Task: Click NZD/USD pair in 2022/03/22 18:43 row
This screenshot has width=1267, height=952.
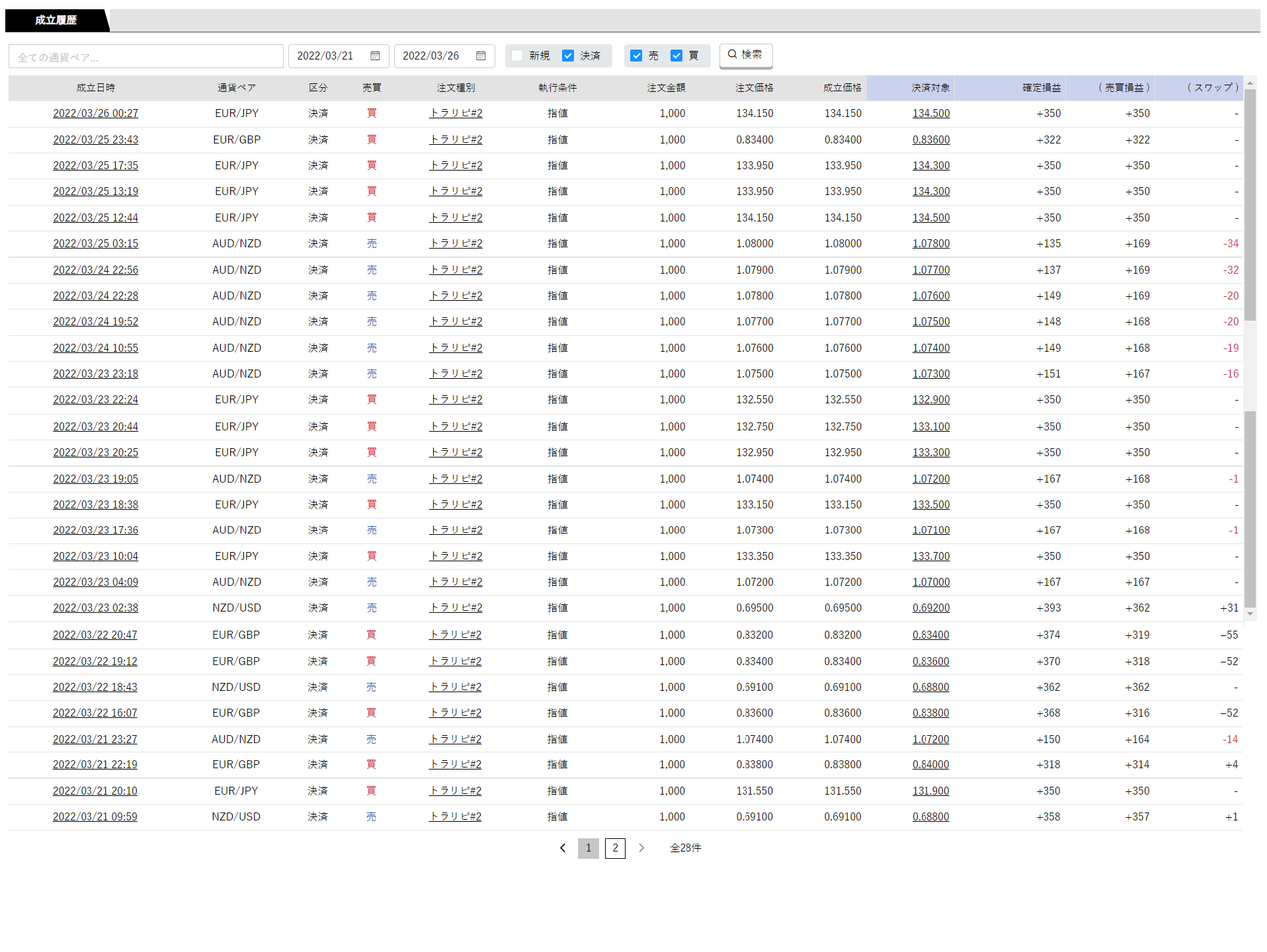Action: (x=236, y=688)
